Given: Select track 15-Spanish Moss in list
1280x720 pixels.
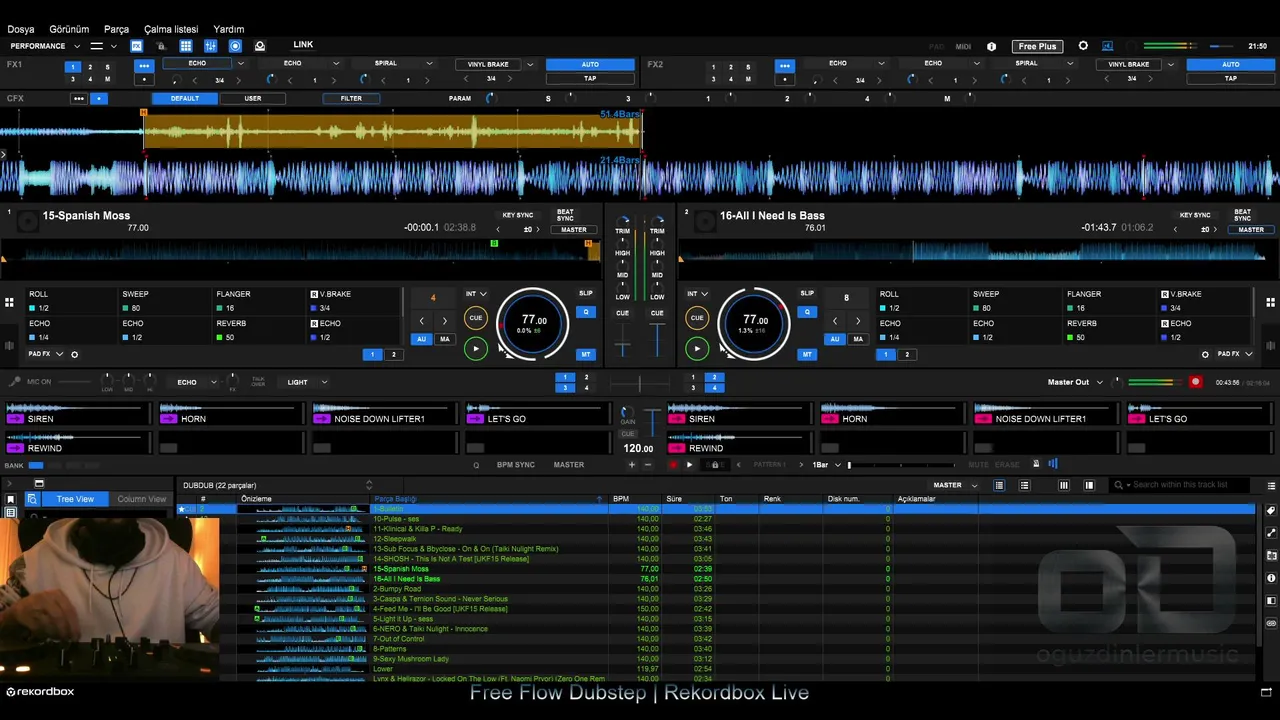Looking at the screenshot, I should 401,569.
